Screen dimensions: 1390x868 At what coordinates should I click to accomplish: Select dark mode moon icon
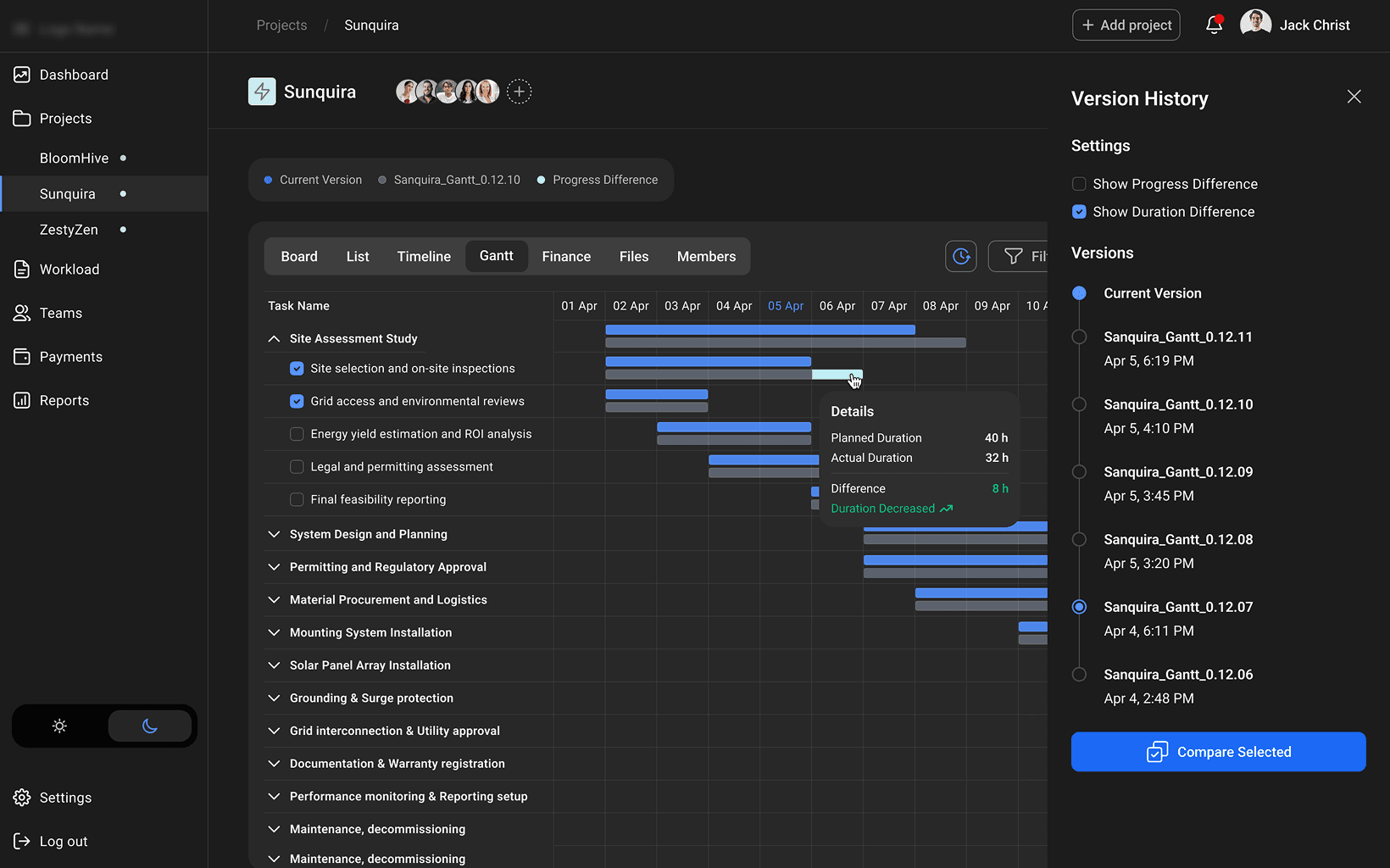tap(150, 726)
